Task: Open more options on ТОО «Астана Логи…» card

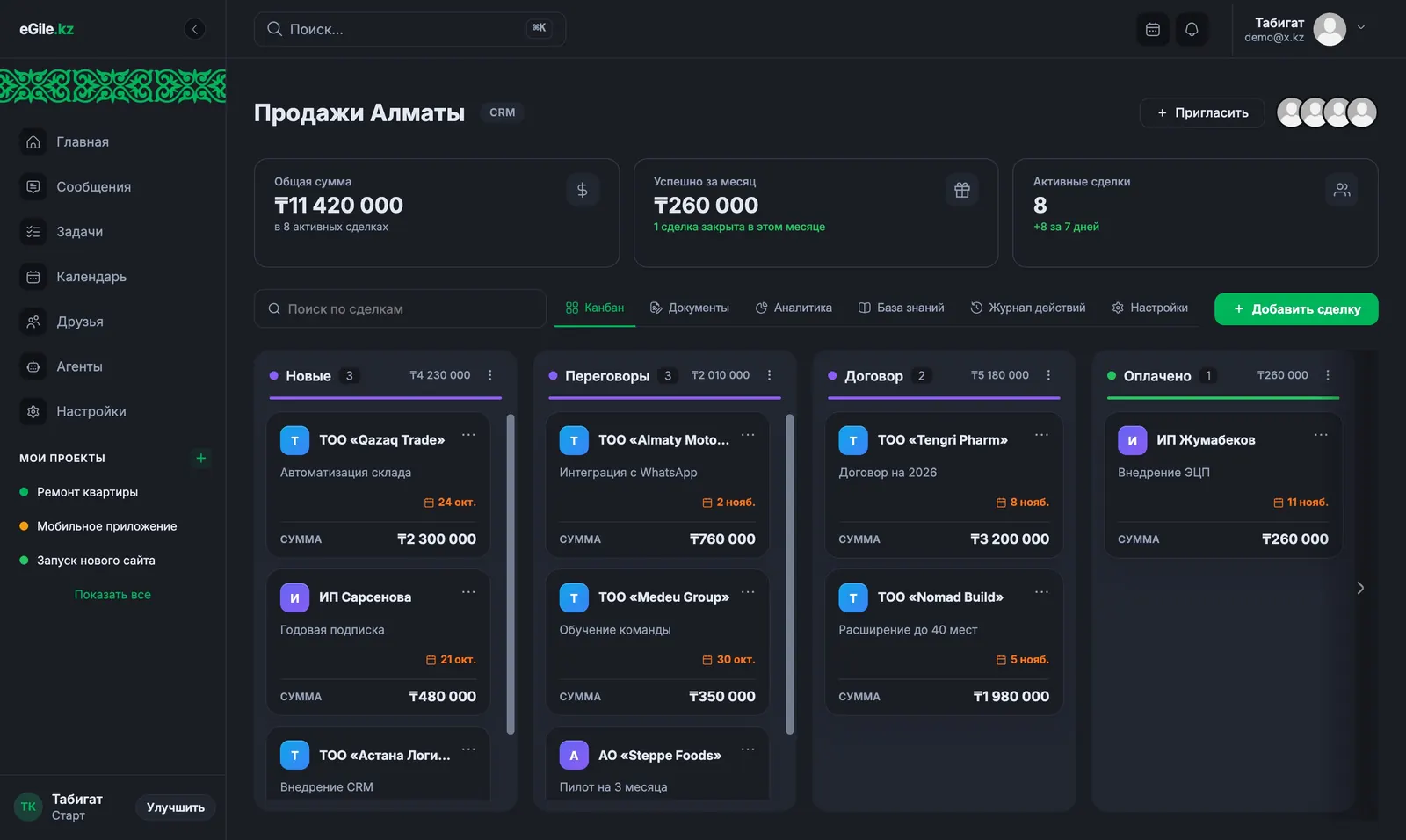Action: (x=468, y=749)
